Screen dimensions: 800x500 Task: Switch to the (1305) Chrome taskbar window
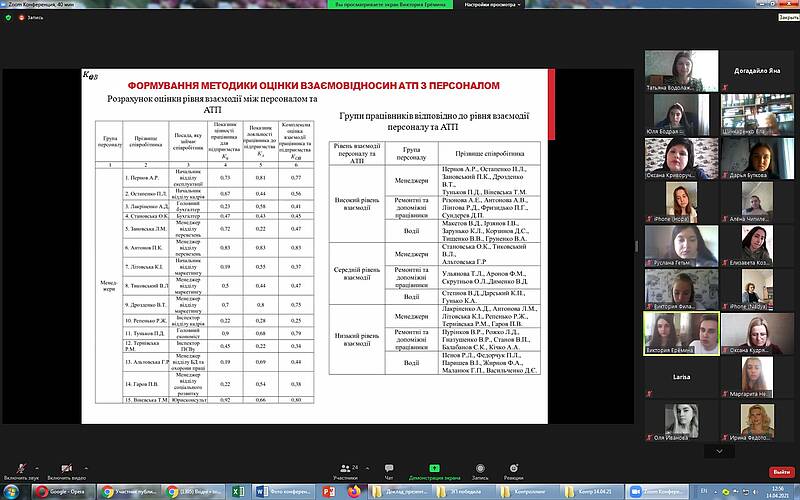coord(194,492)
